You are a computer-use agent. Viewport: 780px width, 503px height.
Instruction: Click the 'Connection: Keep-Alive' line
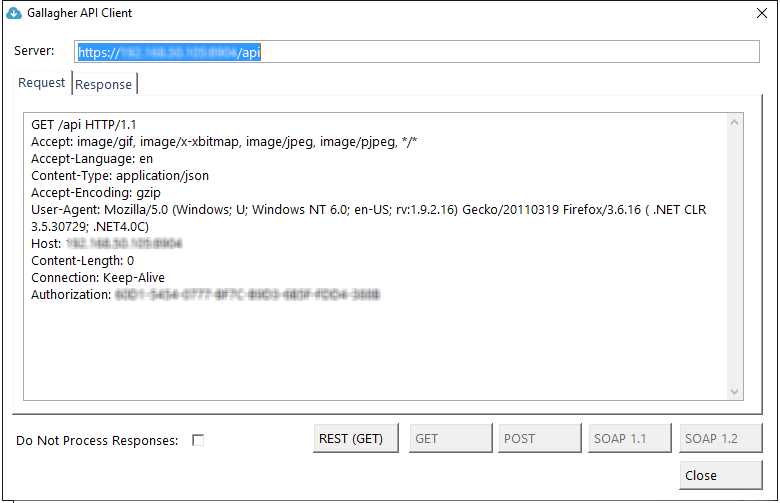98,278
